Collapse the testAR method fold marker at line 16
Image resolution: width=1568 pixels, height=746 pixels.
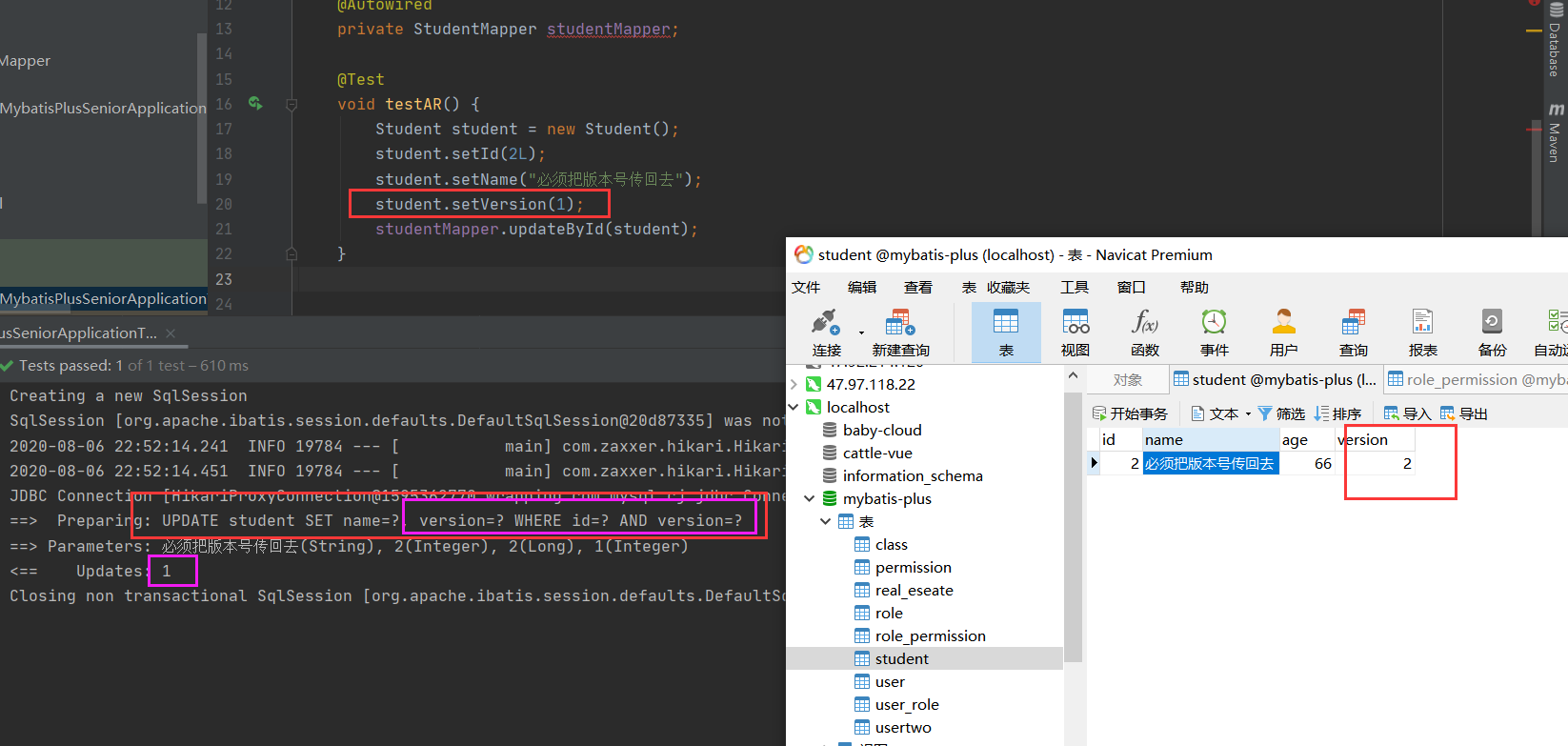point(291,105)
